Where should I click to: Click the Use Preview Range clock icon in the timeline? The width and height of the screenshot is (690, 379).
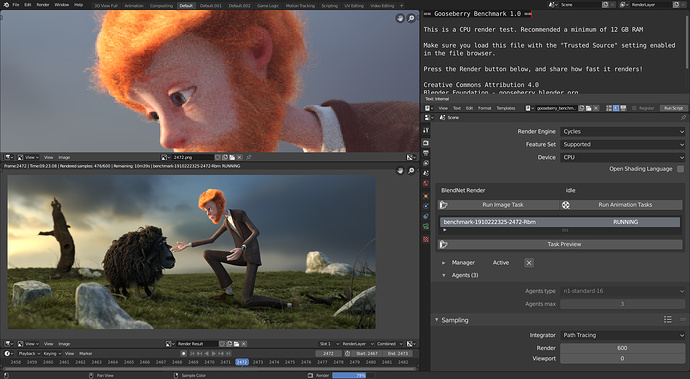pos(347,353)
